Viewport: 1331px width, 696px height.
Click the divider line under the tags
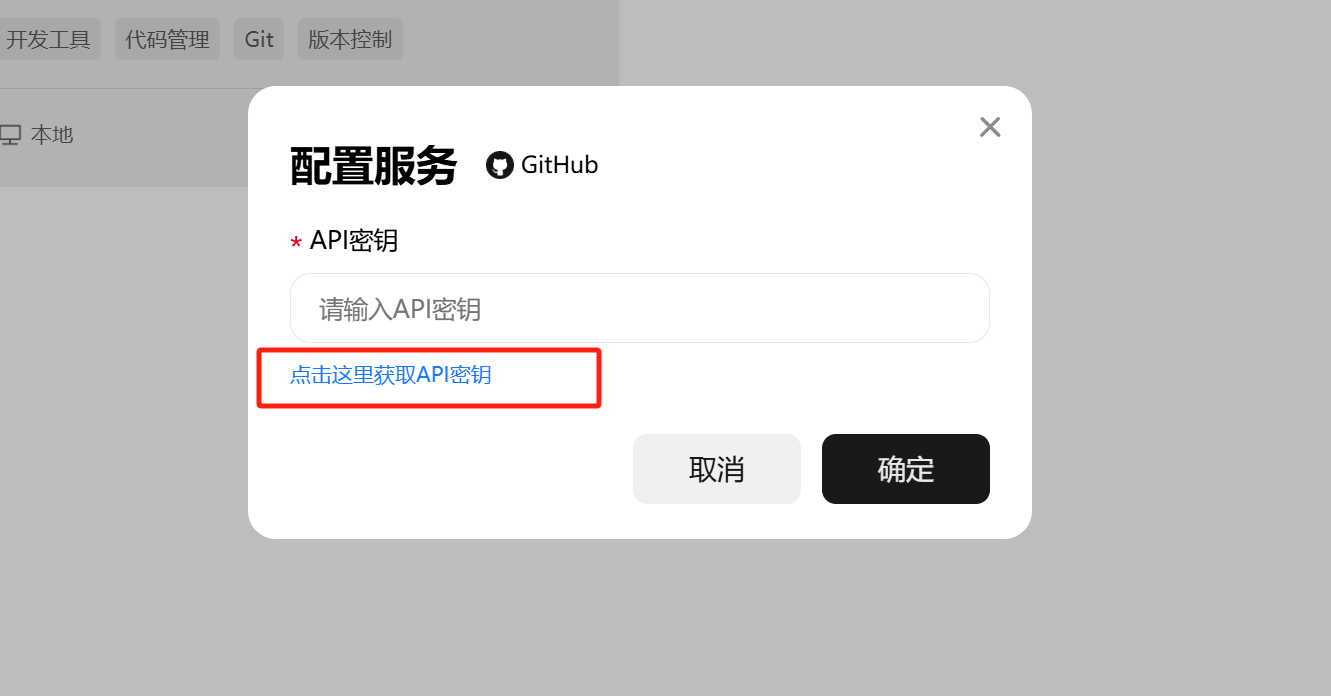pos(124,88)
